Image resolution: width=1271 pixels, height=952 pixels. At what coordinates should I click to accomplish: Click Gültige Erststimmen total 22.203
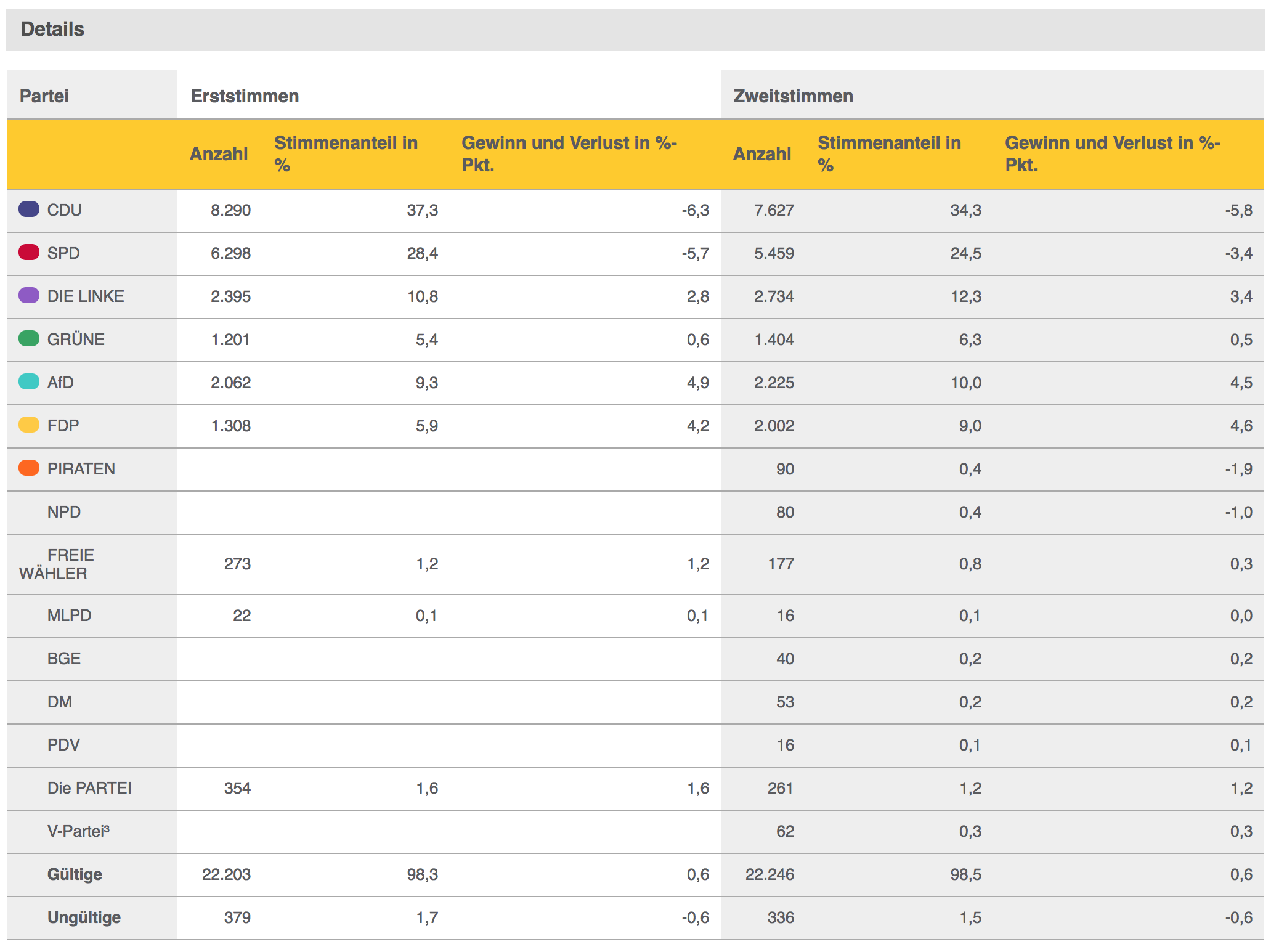click(x=226, y=874)
